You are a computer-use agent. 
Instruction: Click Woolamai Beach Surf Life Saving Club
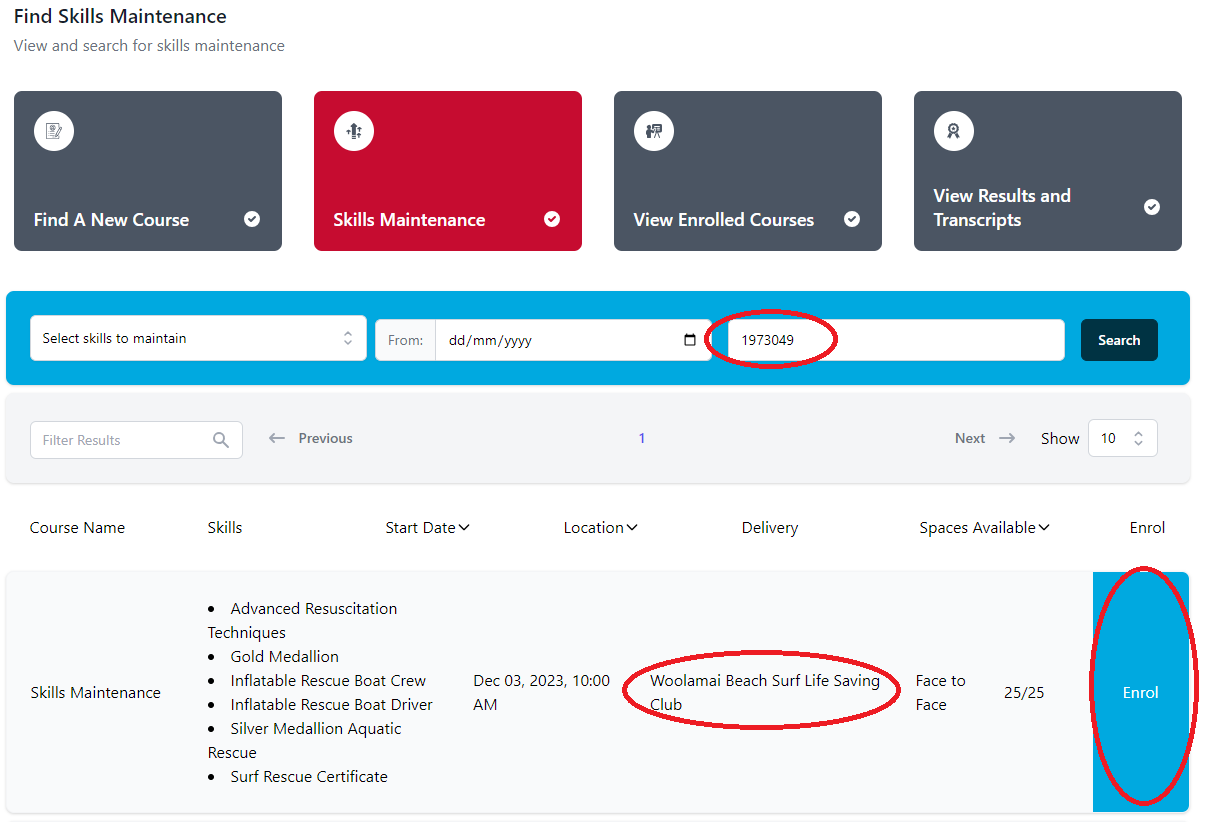[765, 692]
